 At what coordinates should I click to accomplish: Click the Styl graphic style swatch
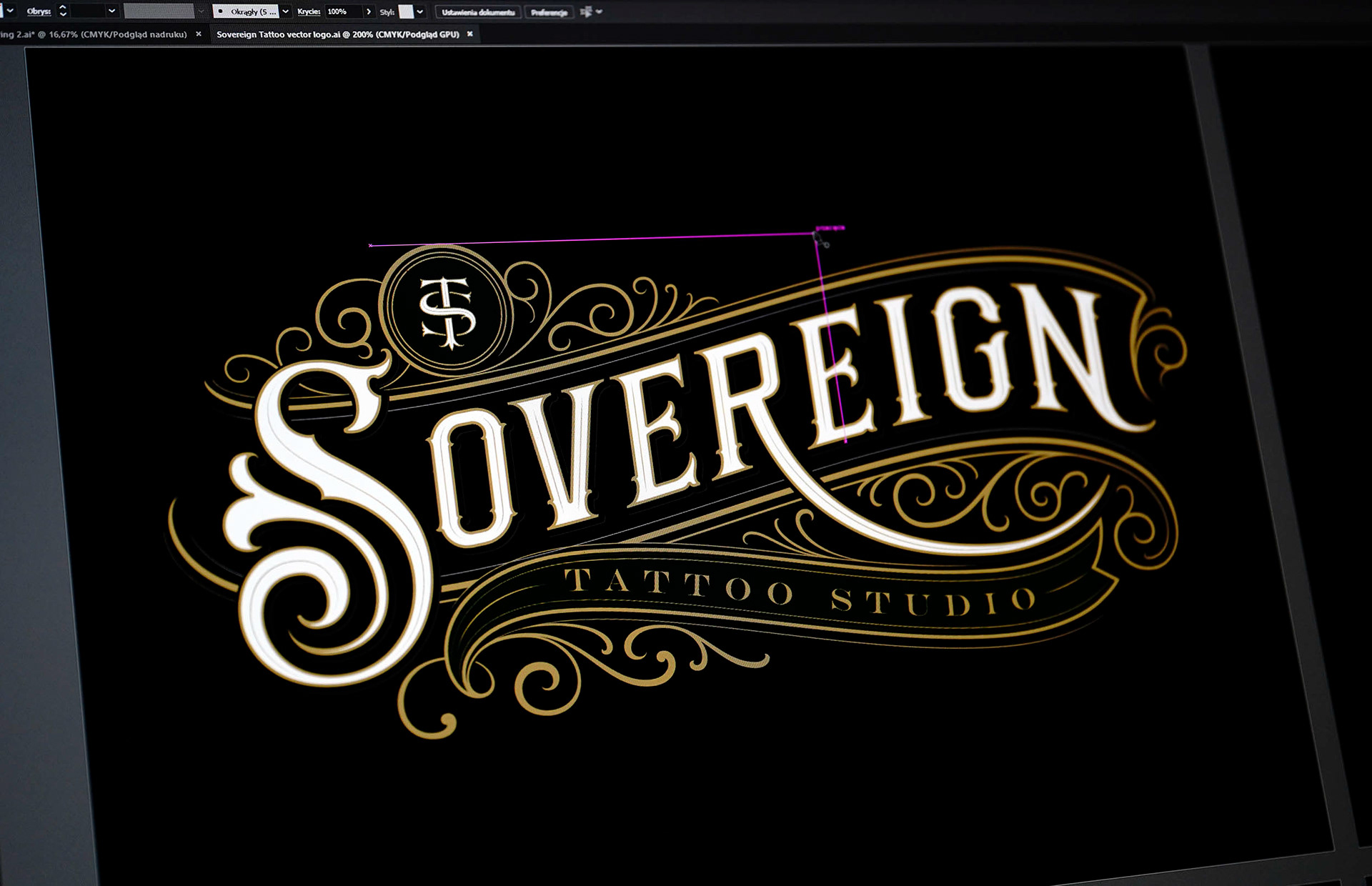point(406,11)
